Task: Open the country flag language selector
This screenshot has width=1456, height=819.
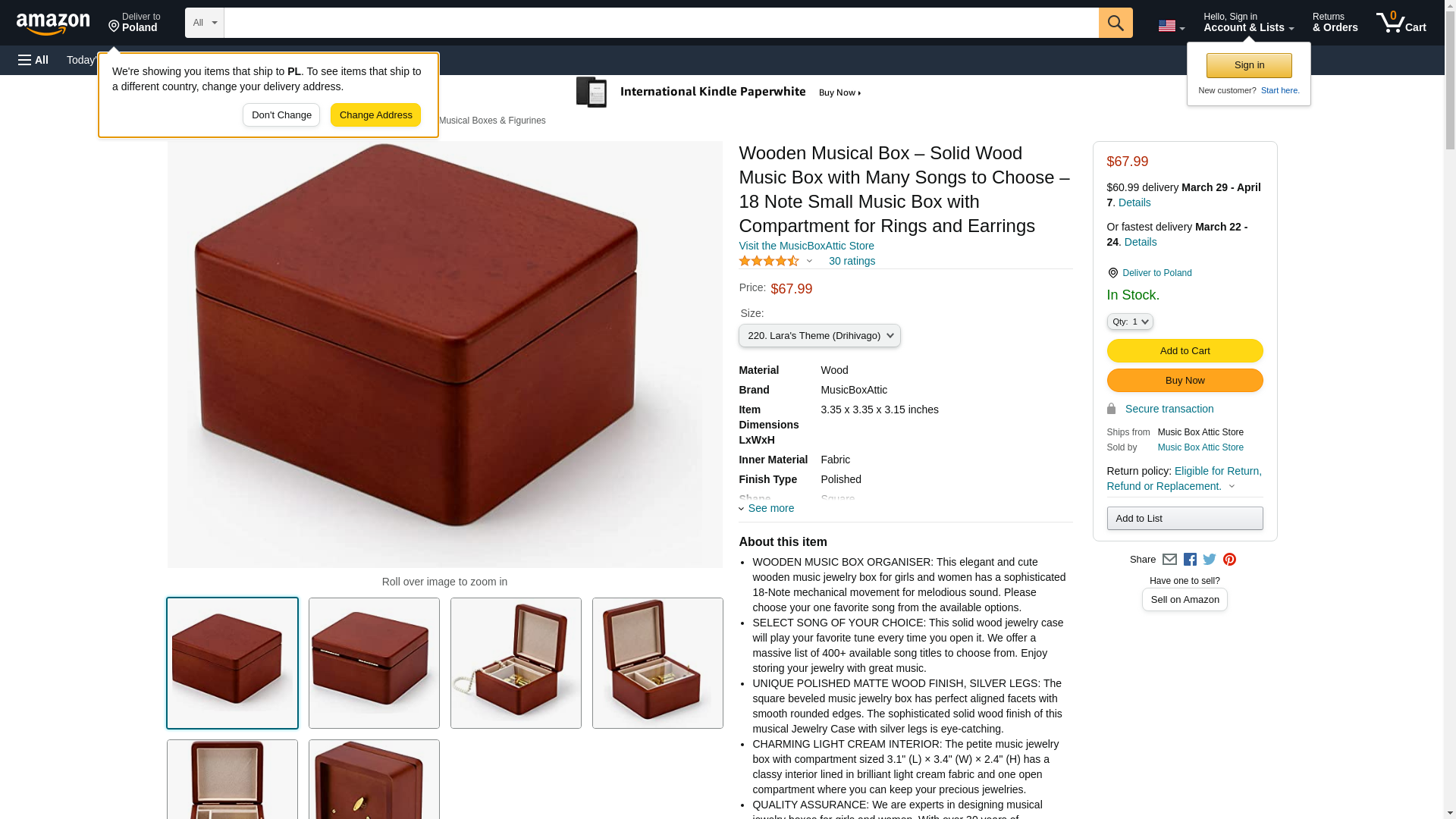Action: point(1171,26)
